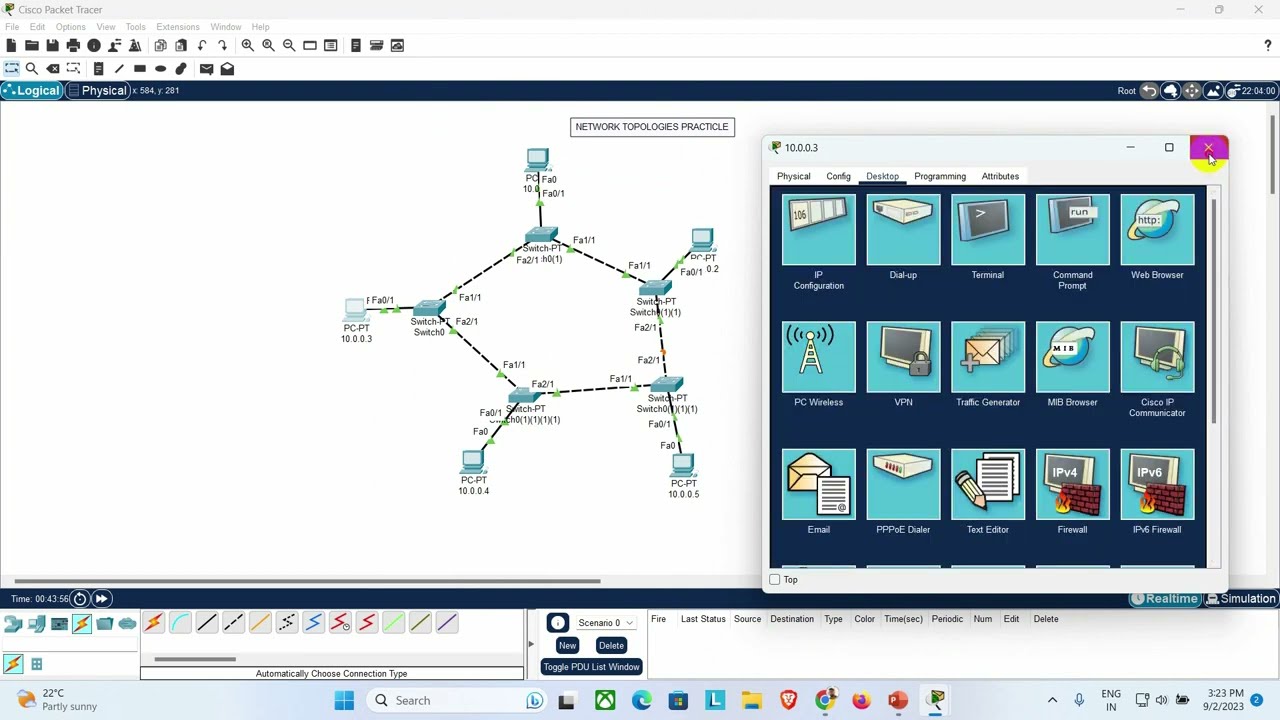1280x720 pixels.
Task: Click the Fast Forward Time button
Action: coord(101,599)
